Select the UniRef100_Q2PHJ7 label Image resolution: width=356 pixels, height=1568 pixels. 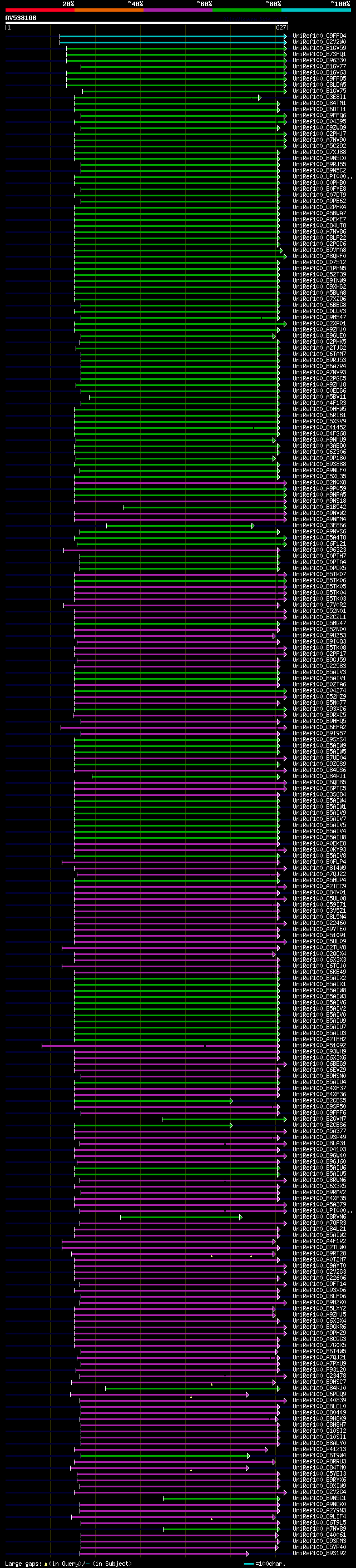319,134
